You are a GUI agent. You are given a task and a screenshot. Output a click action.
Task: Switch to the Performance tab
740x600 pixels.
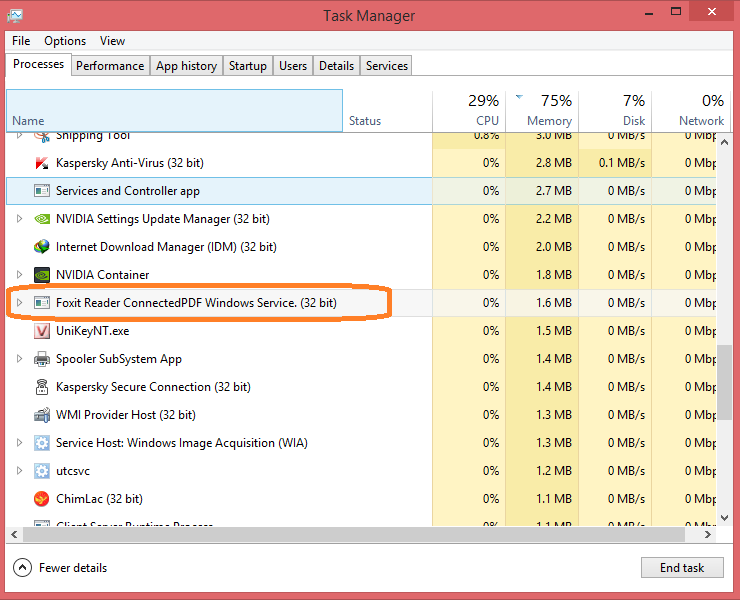[110, 66]
